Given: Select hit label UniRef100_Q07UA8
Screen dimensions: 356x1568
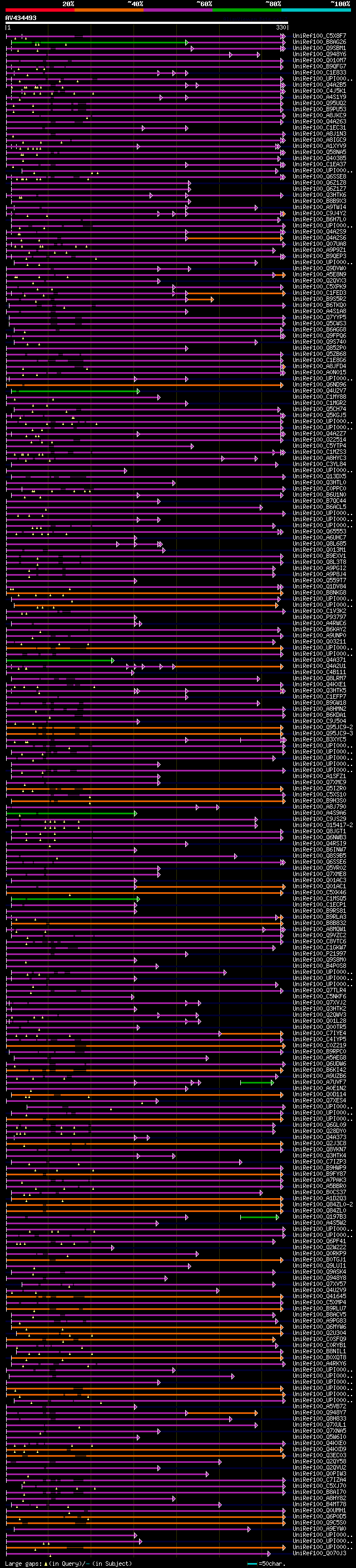Looking at the screenshot, I should pos(319,244).
